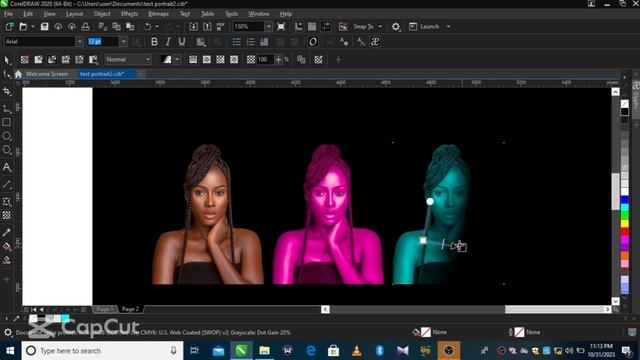
Task: Open the File menu
Action: 8,14
